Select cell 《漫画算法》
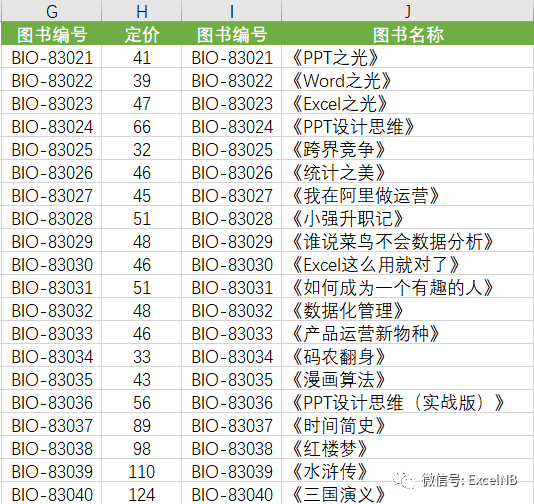 [408, 379]
